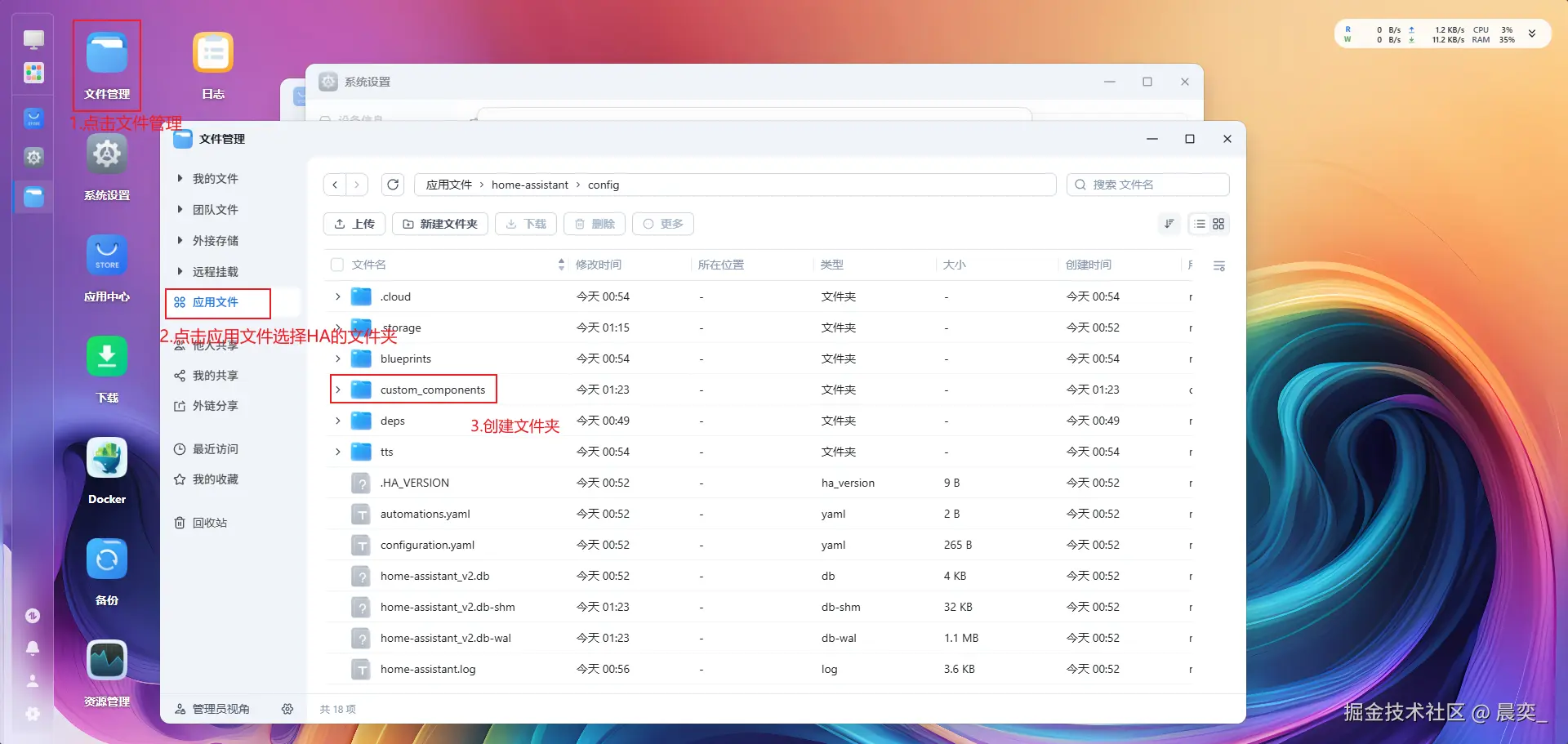Open the 更多 options button
Viewport: 1568px width, 744px height.
tap(663, 224)
